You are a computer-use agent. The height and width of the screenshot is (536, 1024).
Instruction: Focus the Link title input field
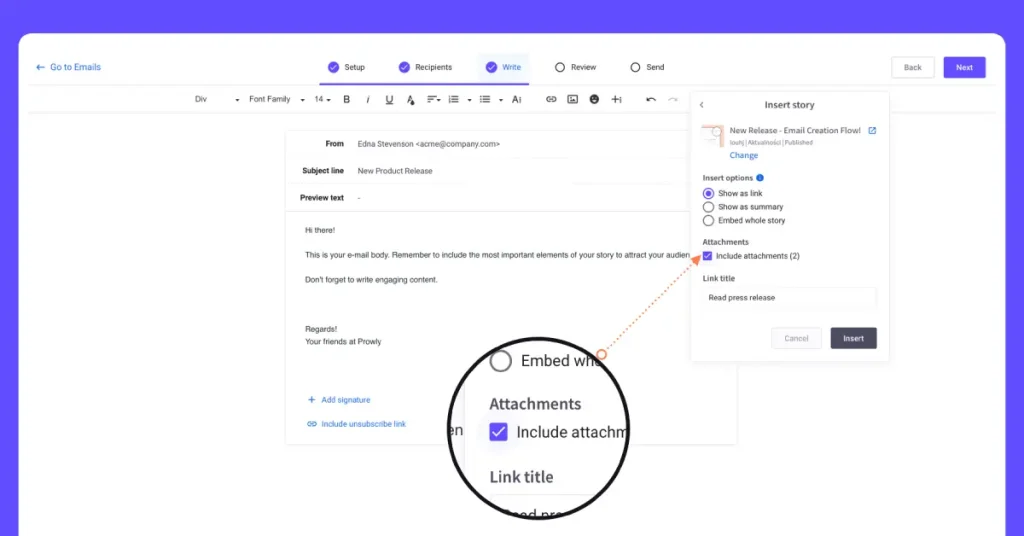pyautogui.click(x=789, y=298)
